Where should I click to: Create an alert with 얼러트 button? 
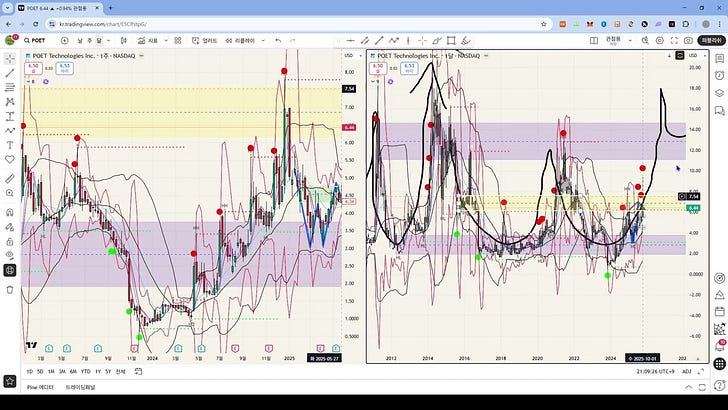(x=204, y=41)
